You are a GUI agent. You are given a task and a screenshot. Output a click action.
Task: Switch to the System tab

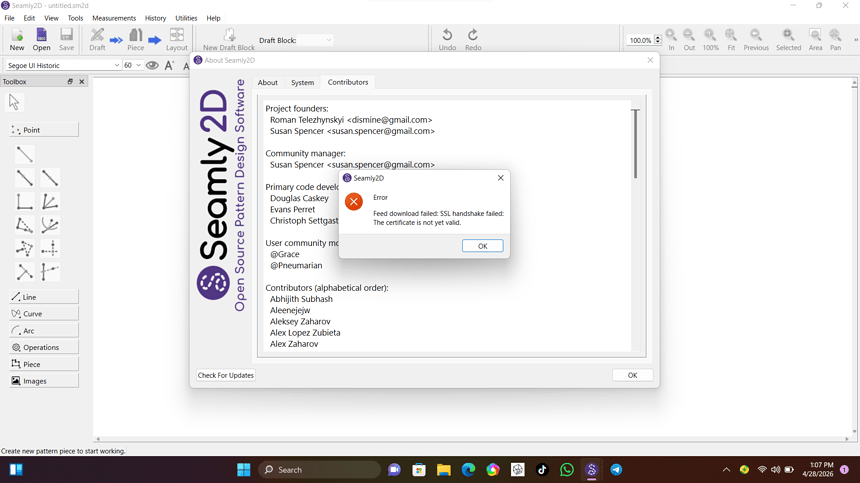click(x=302, y=82)
